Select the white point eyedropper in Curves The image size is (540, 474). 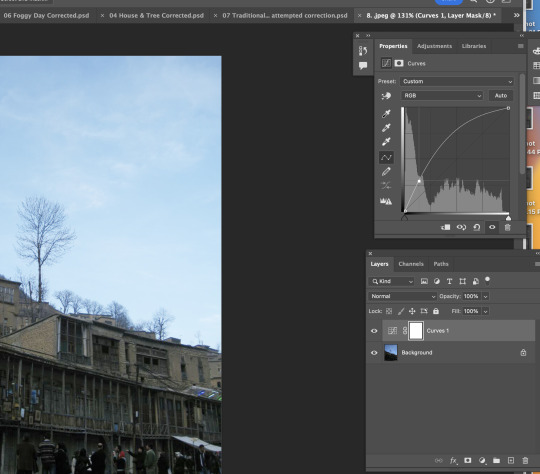pyautogui.click(x=386, y=142)
